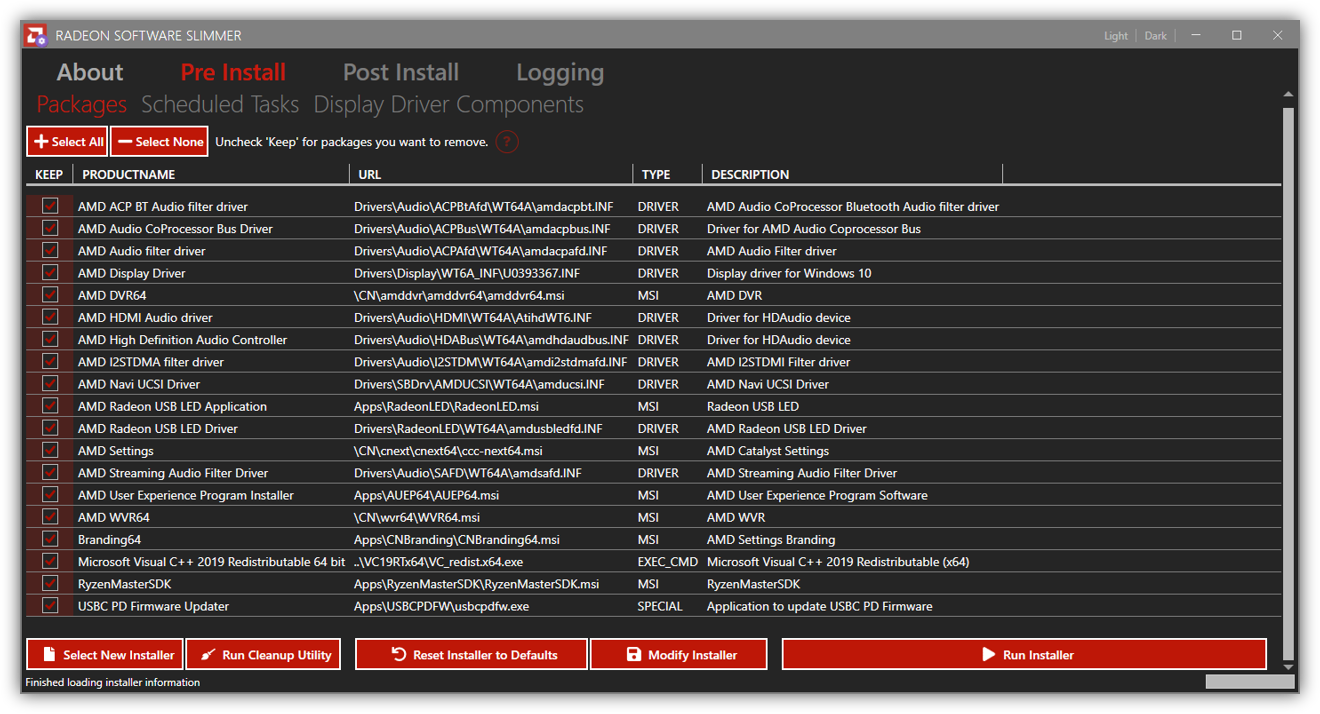Click the Select All button
Screen dimensions: 1320x714
67,142
